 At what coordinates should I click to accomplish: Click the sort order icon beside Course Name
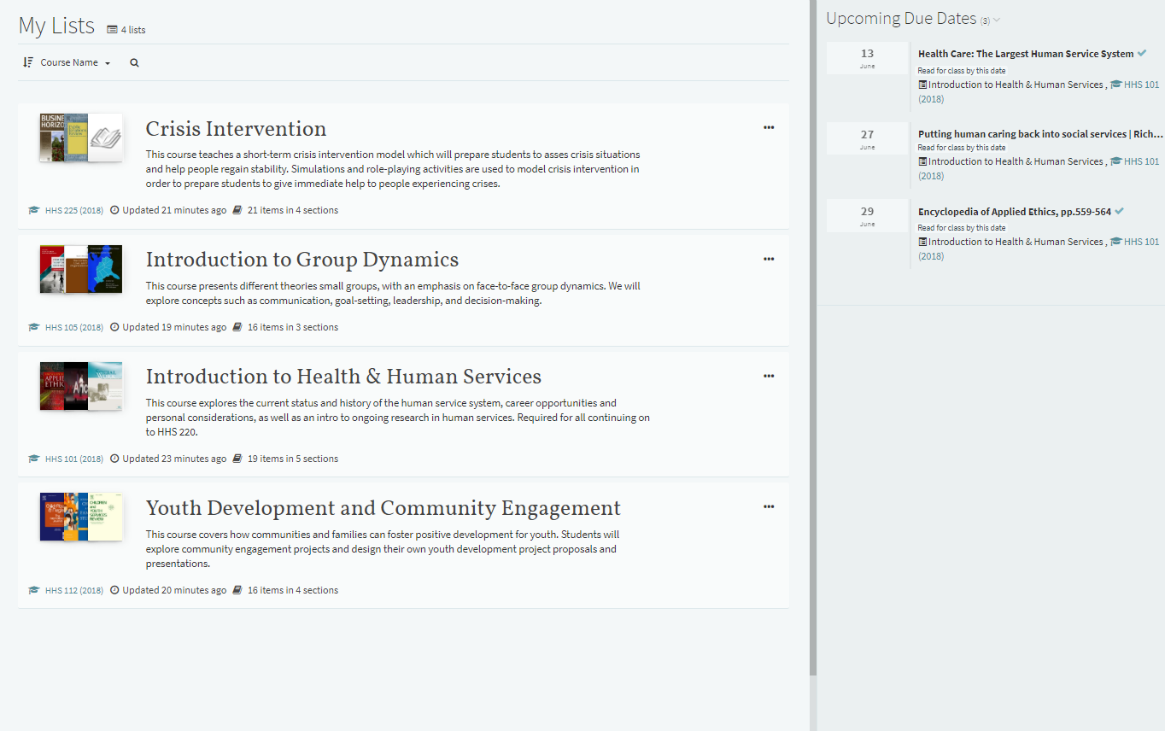click(x=28, y=63)
